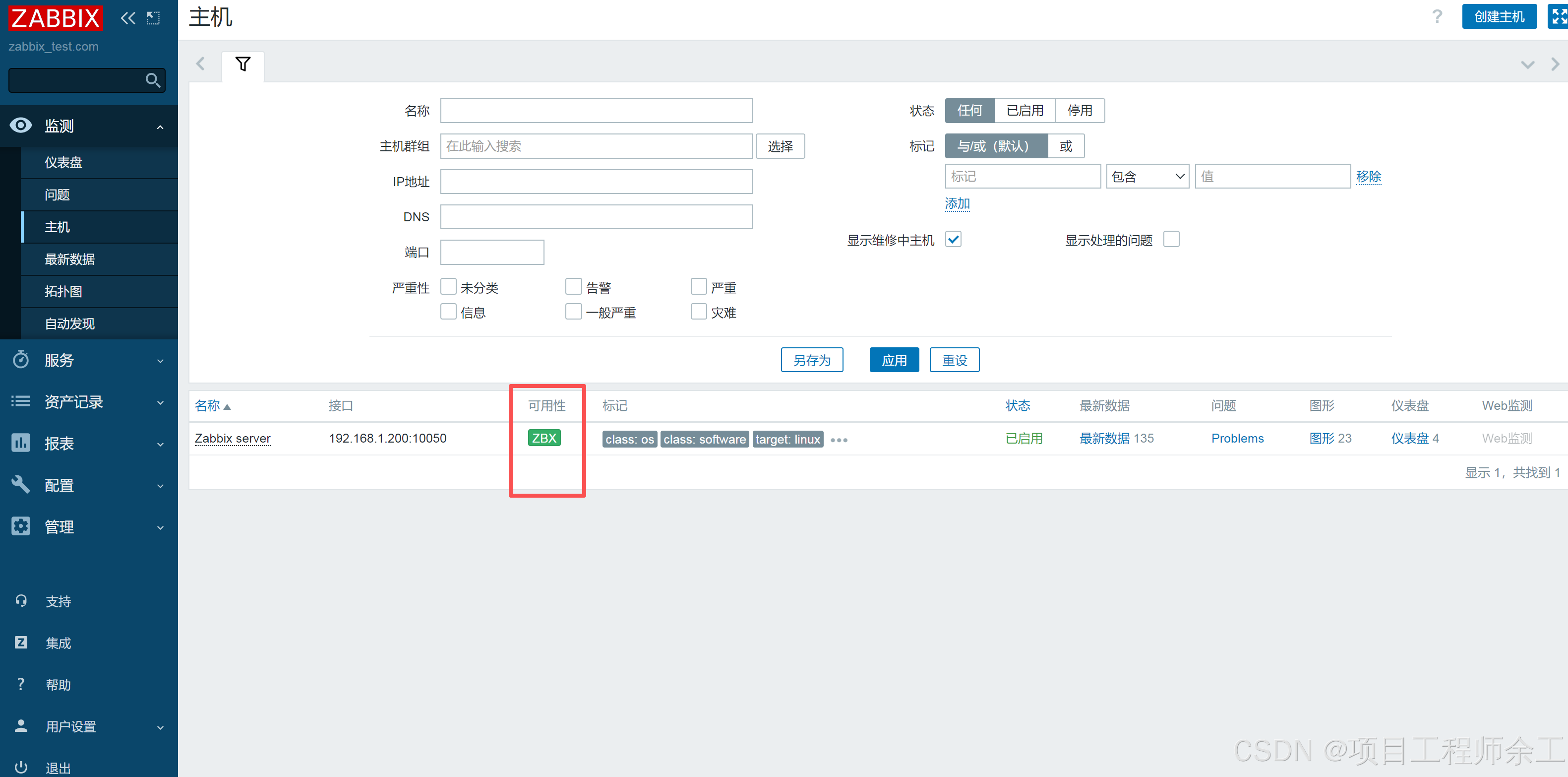
Task: Open 最新数据 in the monitoring menu
Action: click(x=70, y=259)
